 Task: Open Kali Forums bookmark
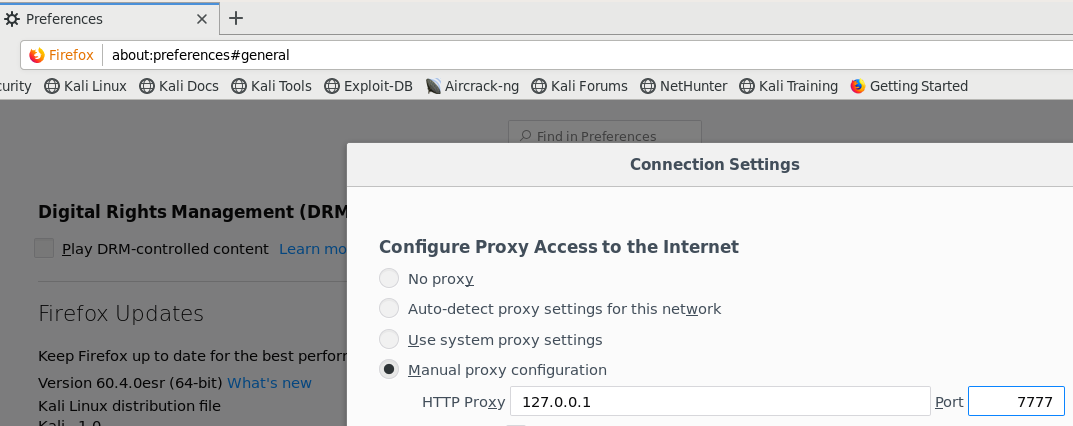click(579, 86)
